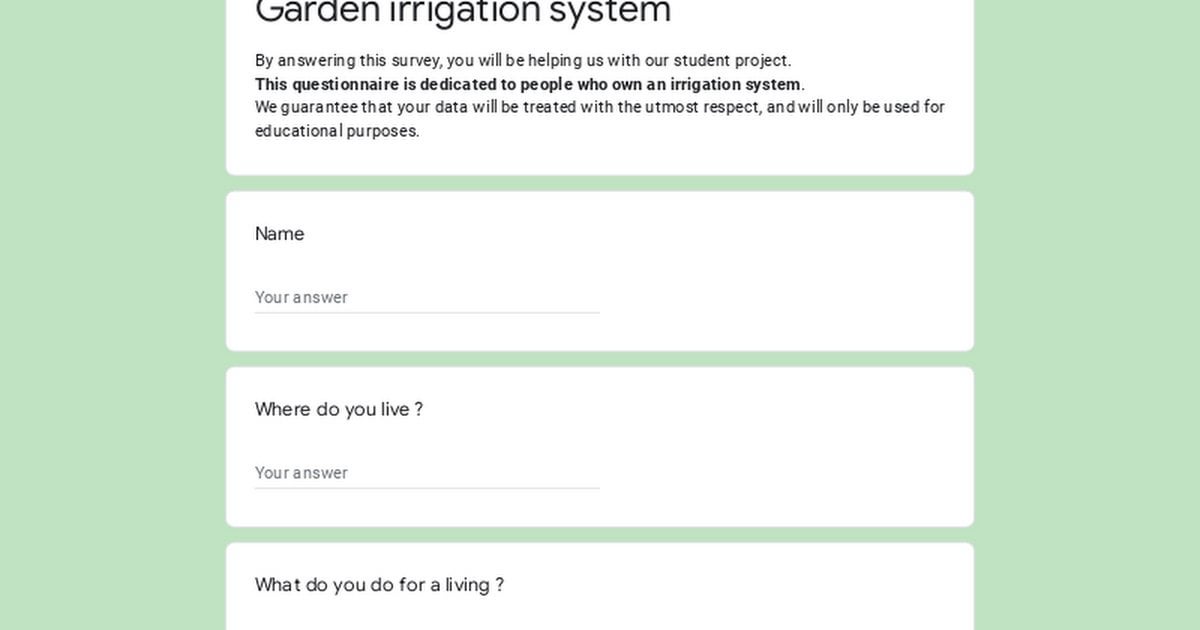Click the green page background left of the form

(x=112, y=315)
